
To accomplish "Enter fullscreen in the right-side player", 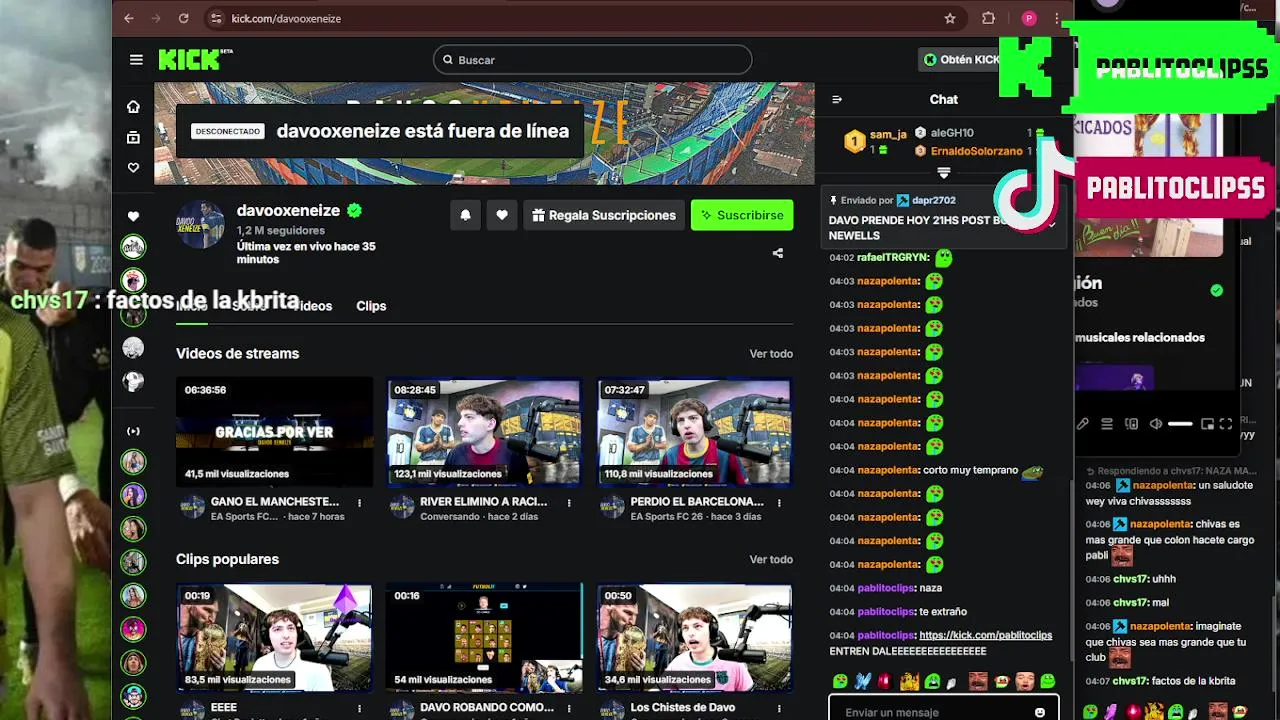I will click(x=1226, y=424).
